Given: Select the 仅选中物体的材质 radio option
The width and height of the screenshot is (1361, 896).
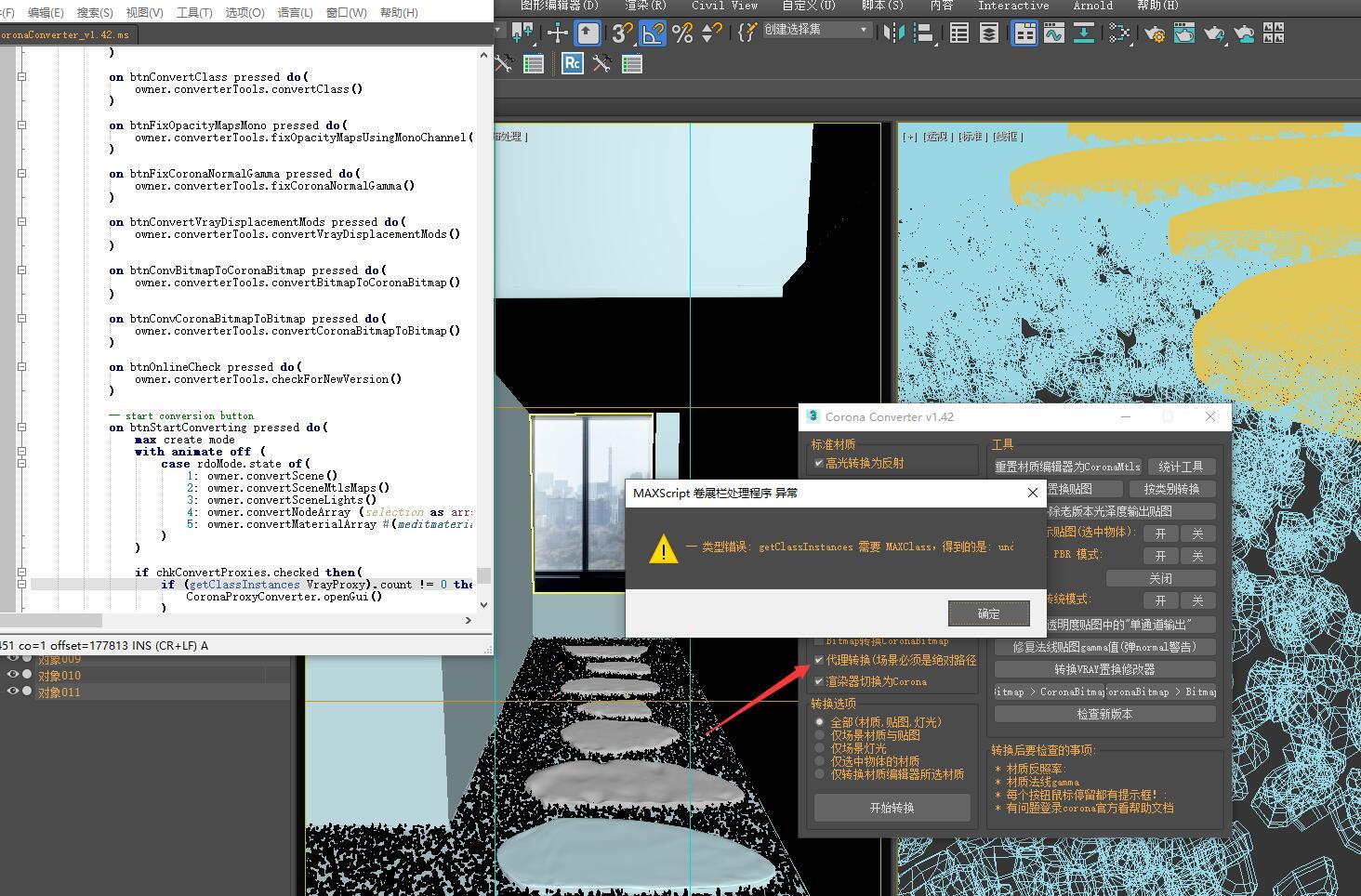Looking at the screenshot, I should (x=820, y=760).
